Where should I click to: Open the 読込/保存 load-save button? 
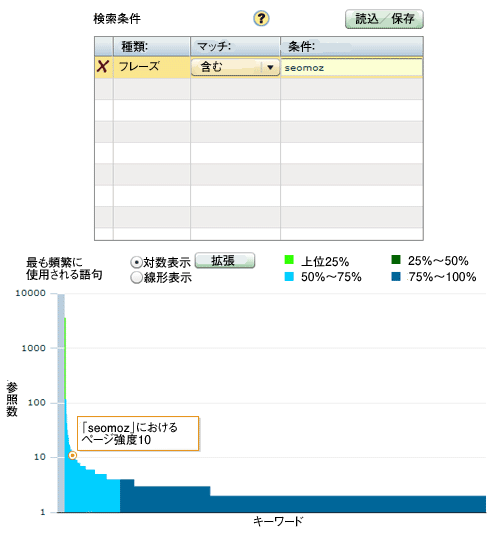pos(384,19)
